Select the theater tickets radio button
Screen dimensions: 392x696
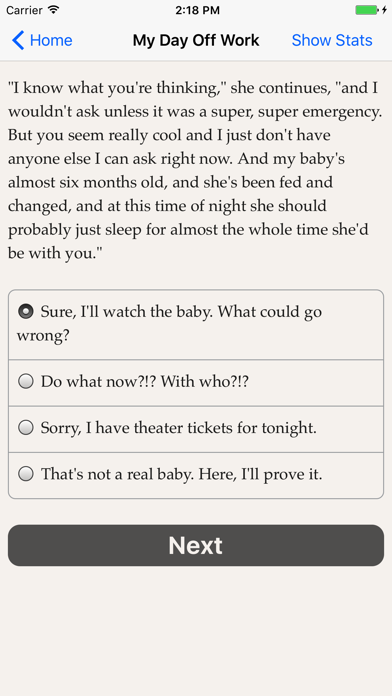[x=26, y=428]
